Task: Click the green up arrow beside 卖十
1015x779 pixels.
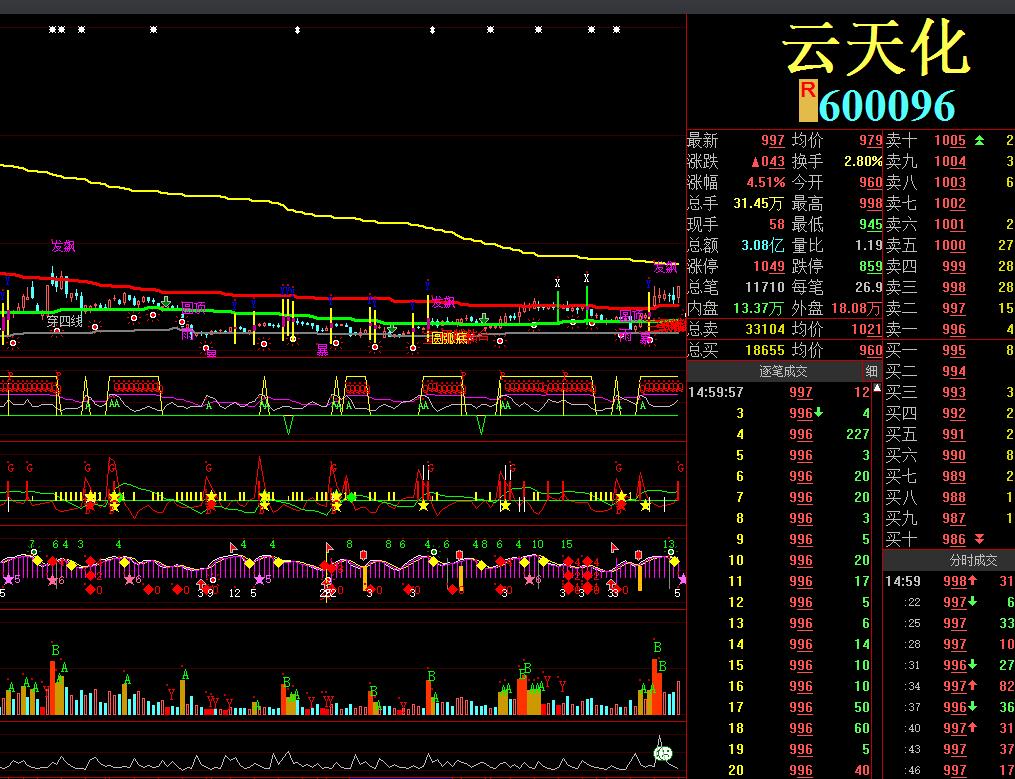Action: coord(979,140)
